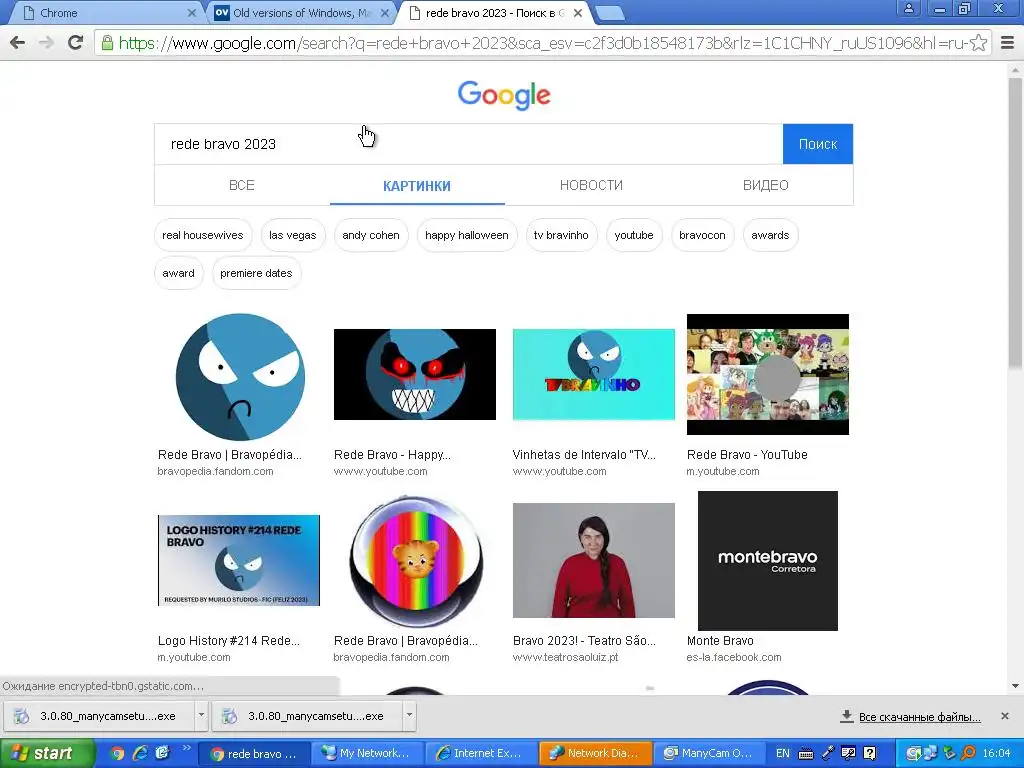Click 'www.teatrosaoluiz.pt' source text
This screenshot has height=768, width=1024.
coord(566,657)
